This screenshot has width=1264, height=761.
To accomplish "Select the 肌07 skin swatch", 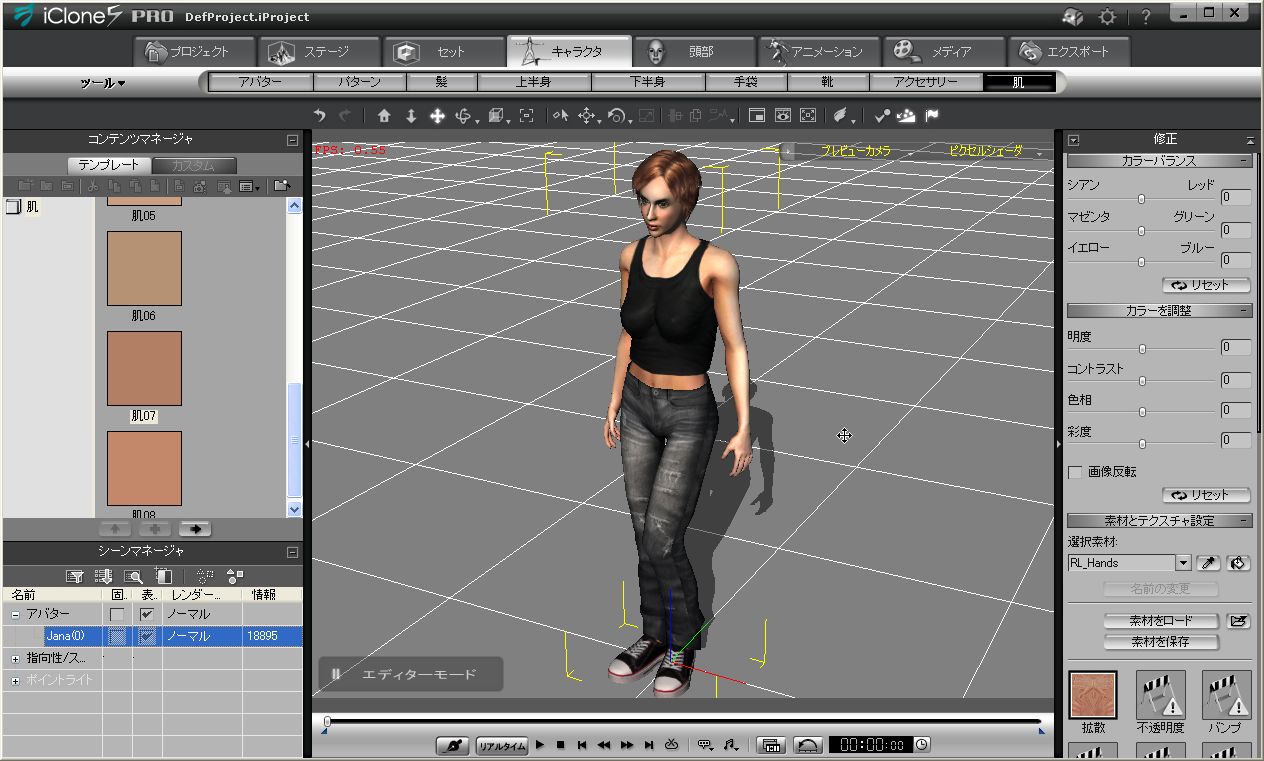I will (144, 368).
